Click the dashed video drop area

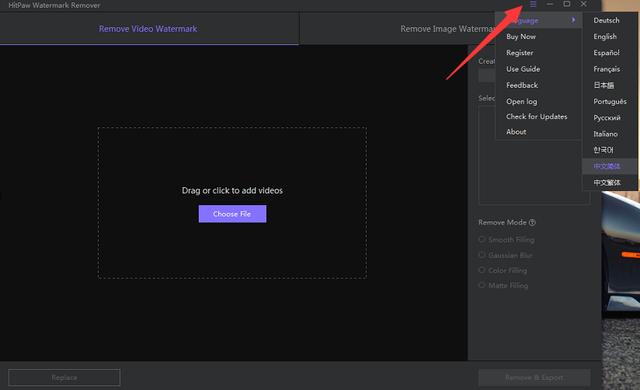[x=232, y=203]
